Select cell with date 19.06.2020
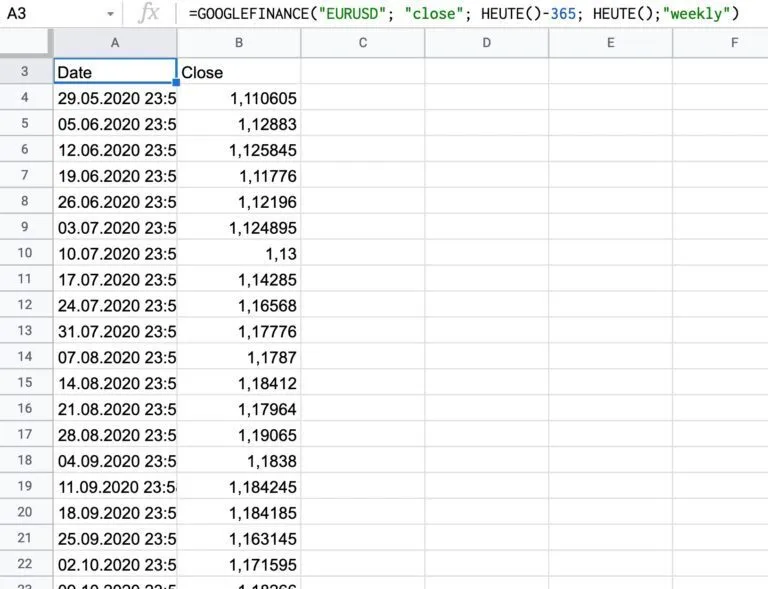This screenshot has width=768, height=589. (x=115, y=175)
